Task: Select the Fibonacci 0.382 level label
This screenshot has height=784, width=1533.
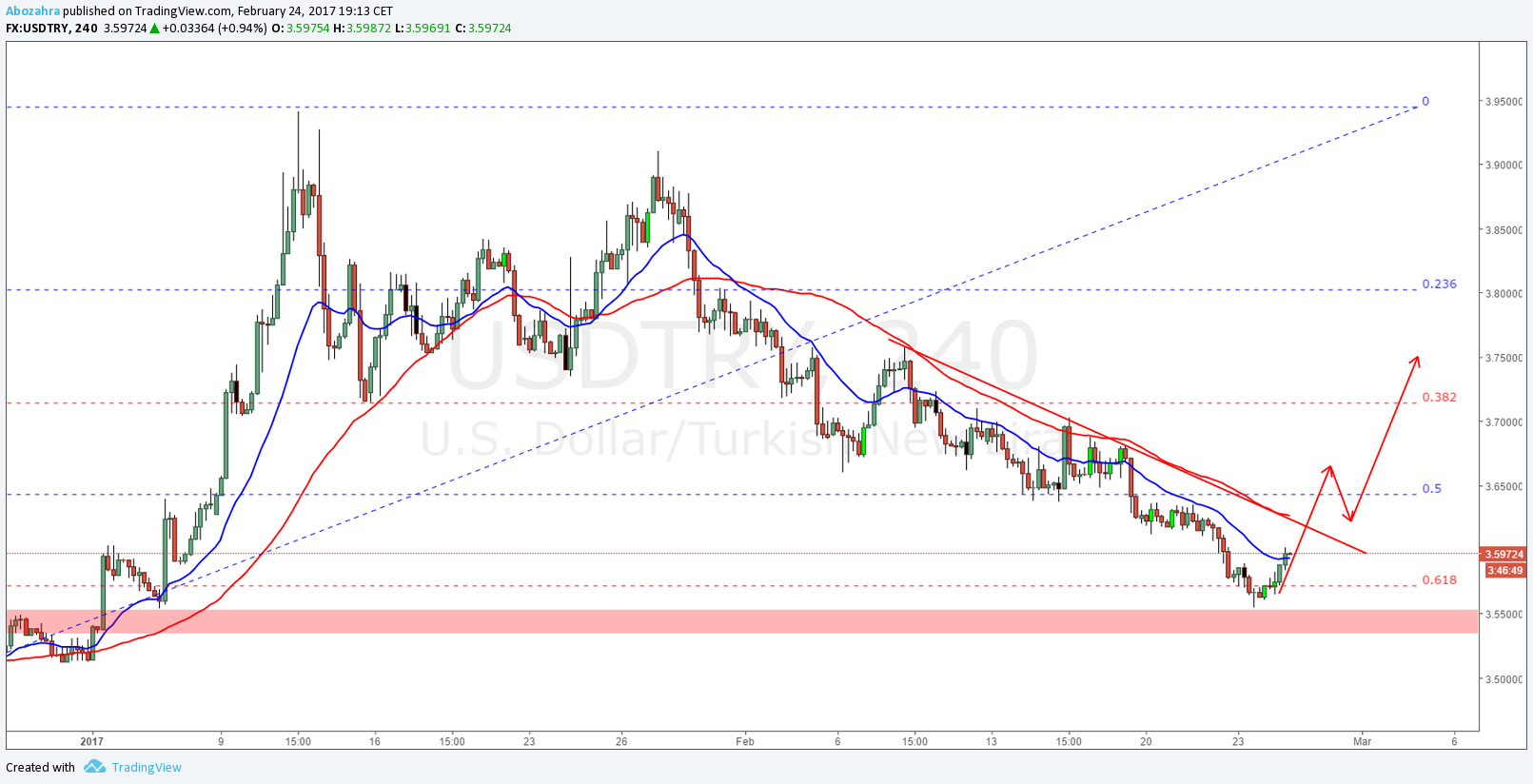Action: coord(1439,397)
